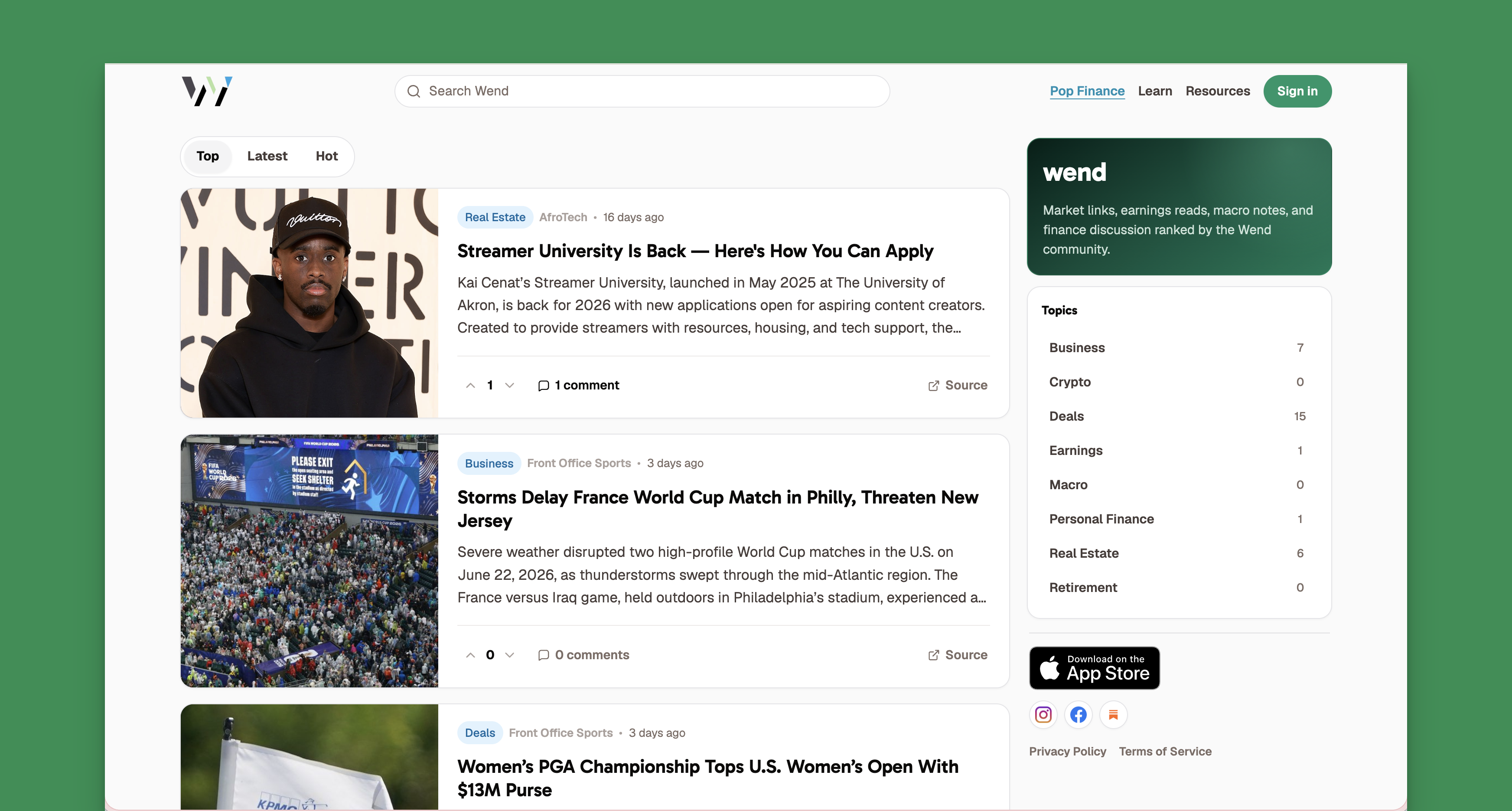The width and height of the screenshot is (1512, 811).
Task: Open stadium crowd post thumbnail
Action: (310, 561)
